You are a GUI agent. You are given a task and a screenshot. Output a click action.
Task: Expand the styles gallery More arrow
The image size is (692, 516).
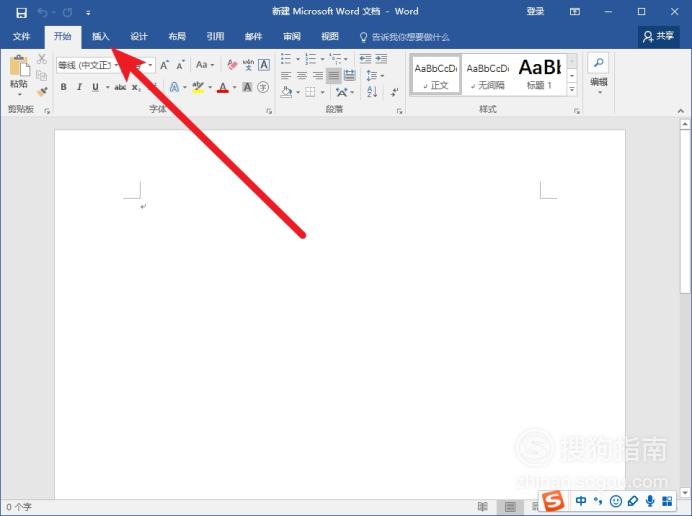pos(572,89)
